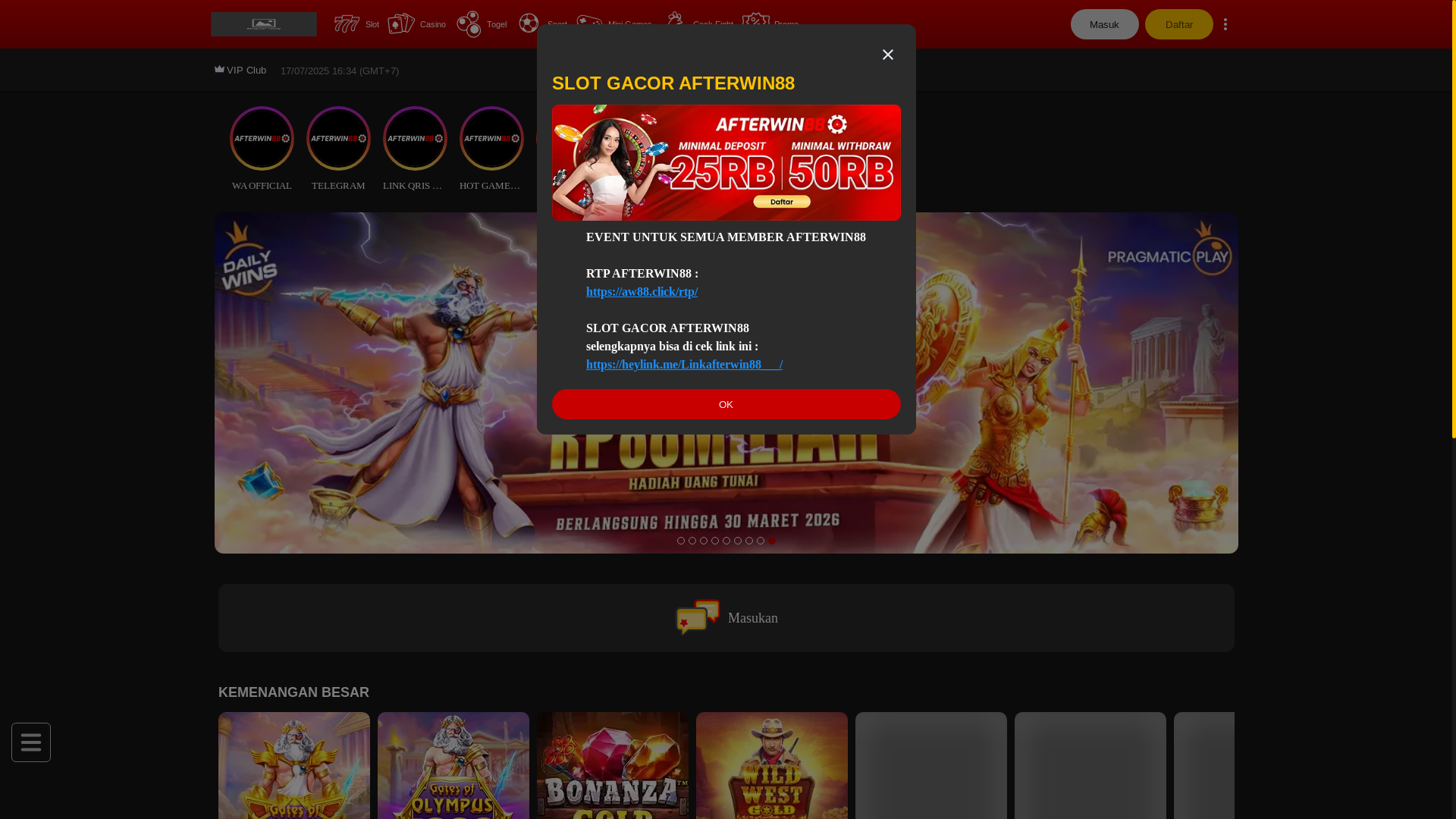Open the Slot menu

pos(356,24)
